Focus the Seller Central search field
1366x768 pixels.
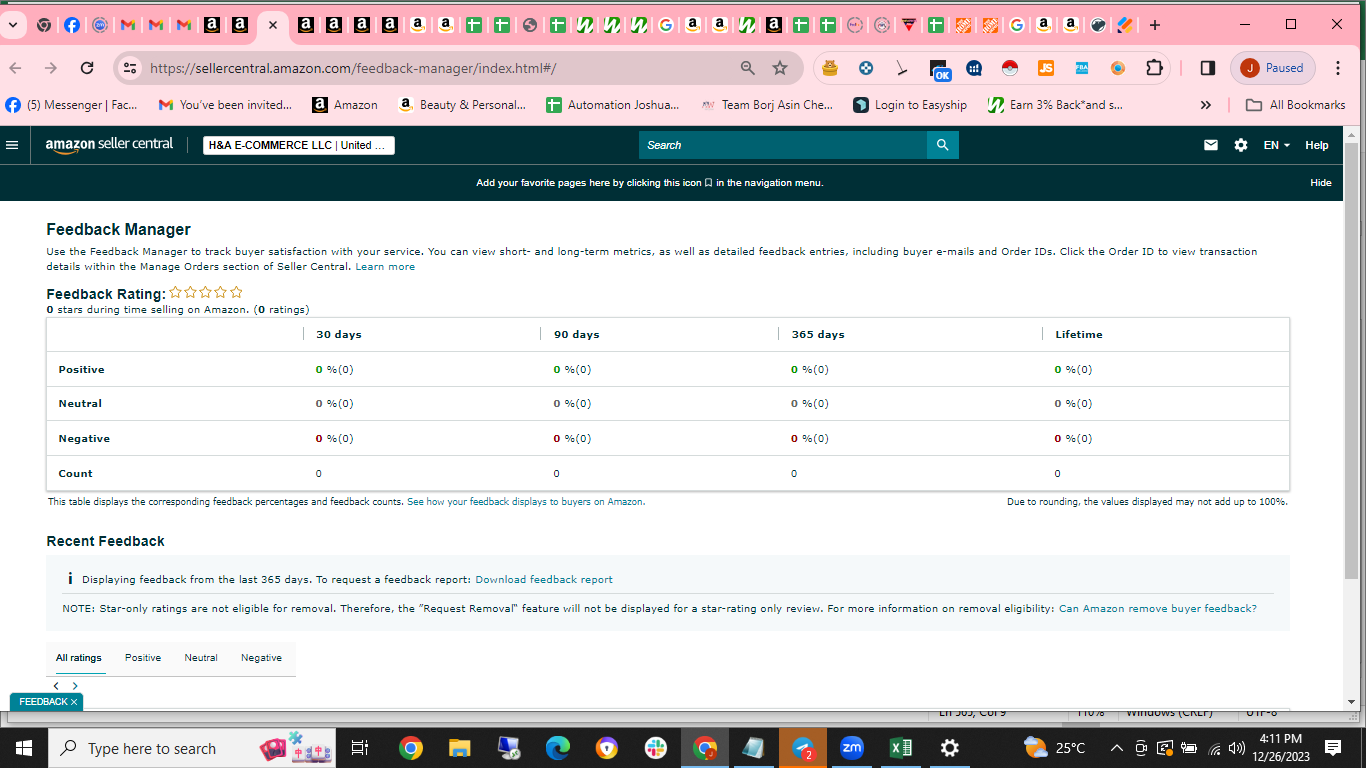pyautogui.click(x=783, y=145)
